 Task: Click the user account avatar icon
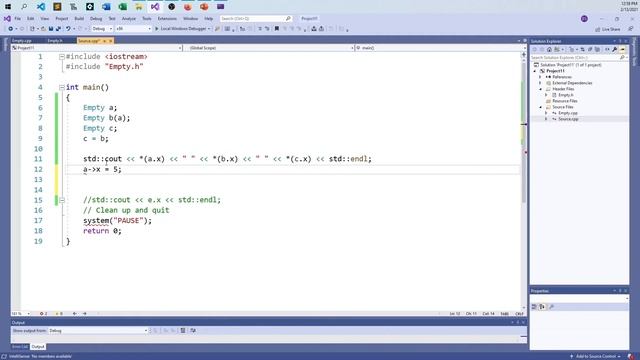pos(584,19)
